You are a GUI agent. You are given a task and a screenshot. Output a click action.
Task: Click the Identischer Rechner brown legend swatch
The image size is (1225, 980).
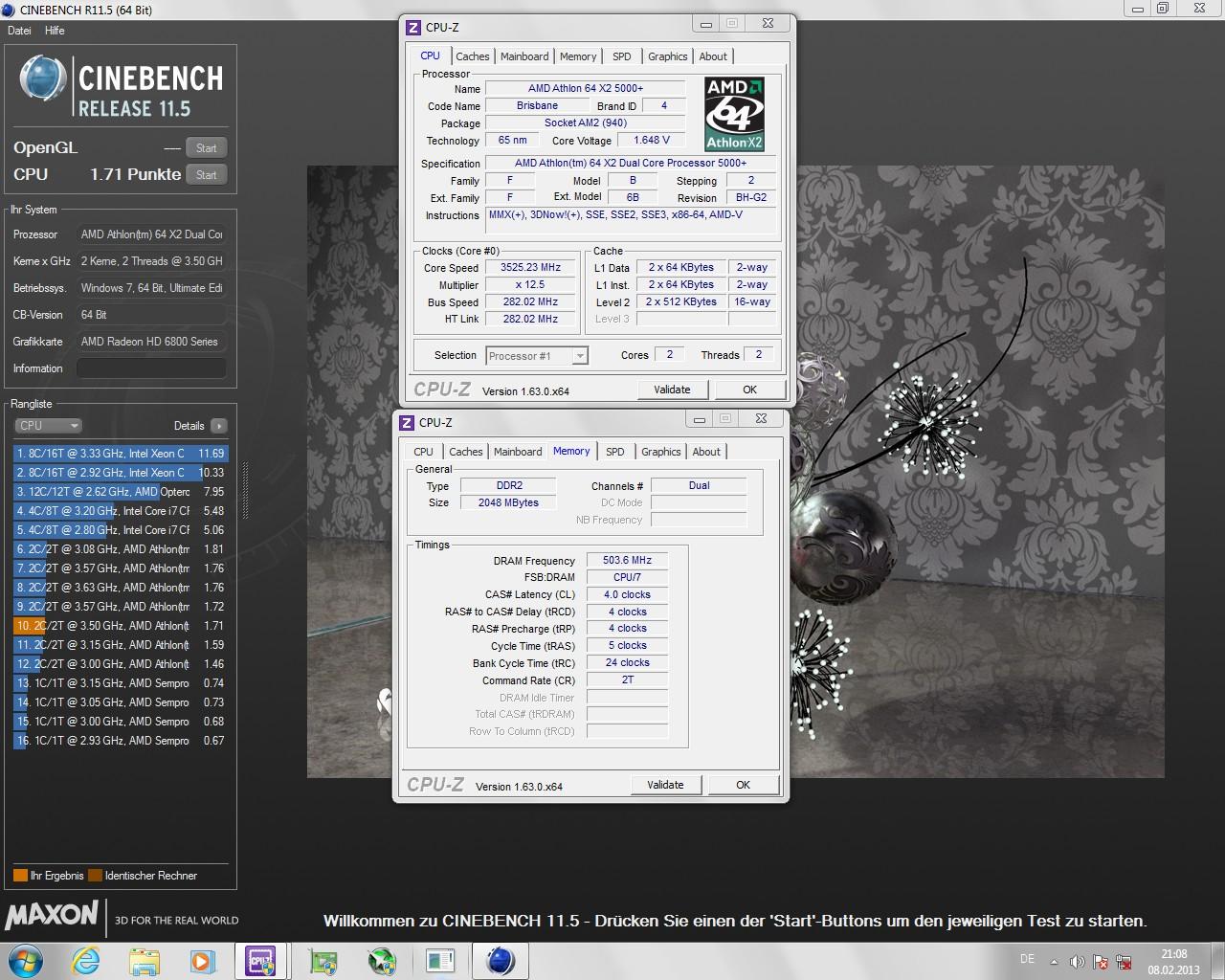95,876
